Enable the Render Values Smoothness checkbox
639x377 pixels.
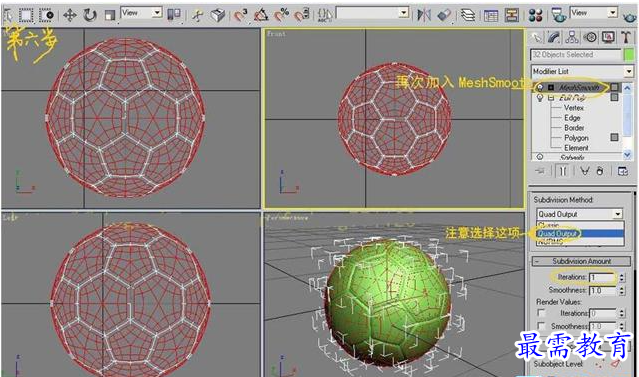tap(542, 326)
